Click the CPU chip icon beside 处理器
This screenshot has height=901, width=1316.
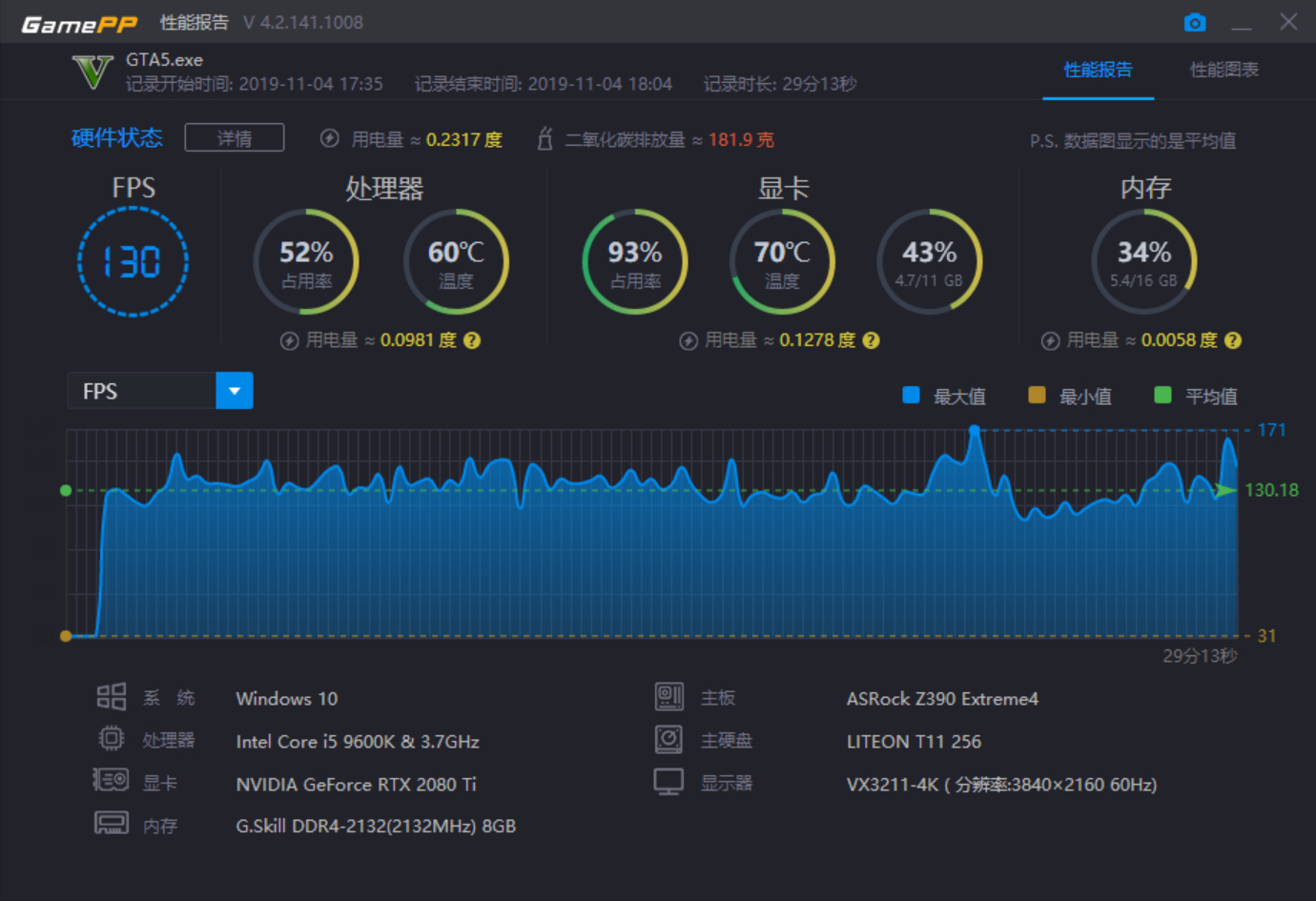[112, 739]
